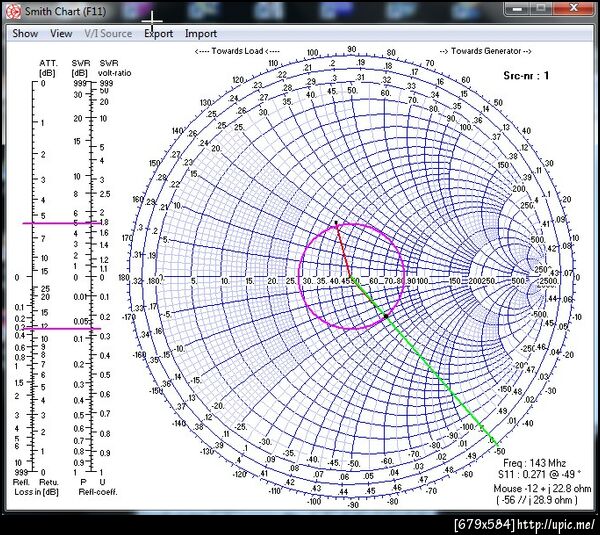The height and width of the screenshot is (535, 600).
Task: Click the 'SWR volt-ratio' scale header
Action: (114, 68)
